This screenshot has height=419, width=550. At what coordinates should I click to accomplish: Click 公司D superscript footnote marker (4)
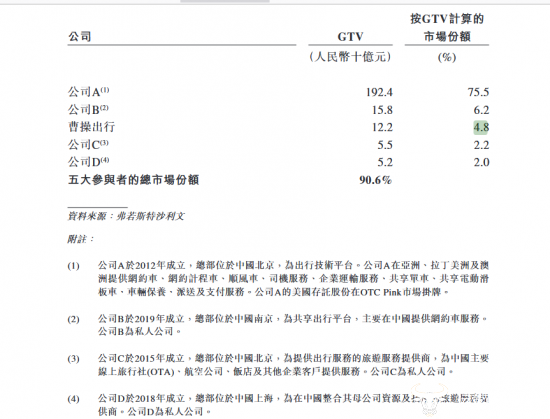click(105, 160)
